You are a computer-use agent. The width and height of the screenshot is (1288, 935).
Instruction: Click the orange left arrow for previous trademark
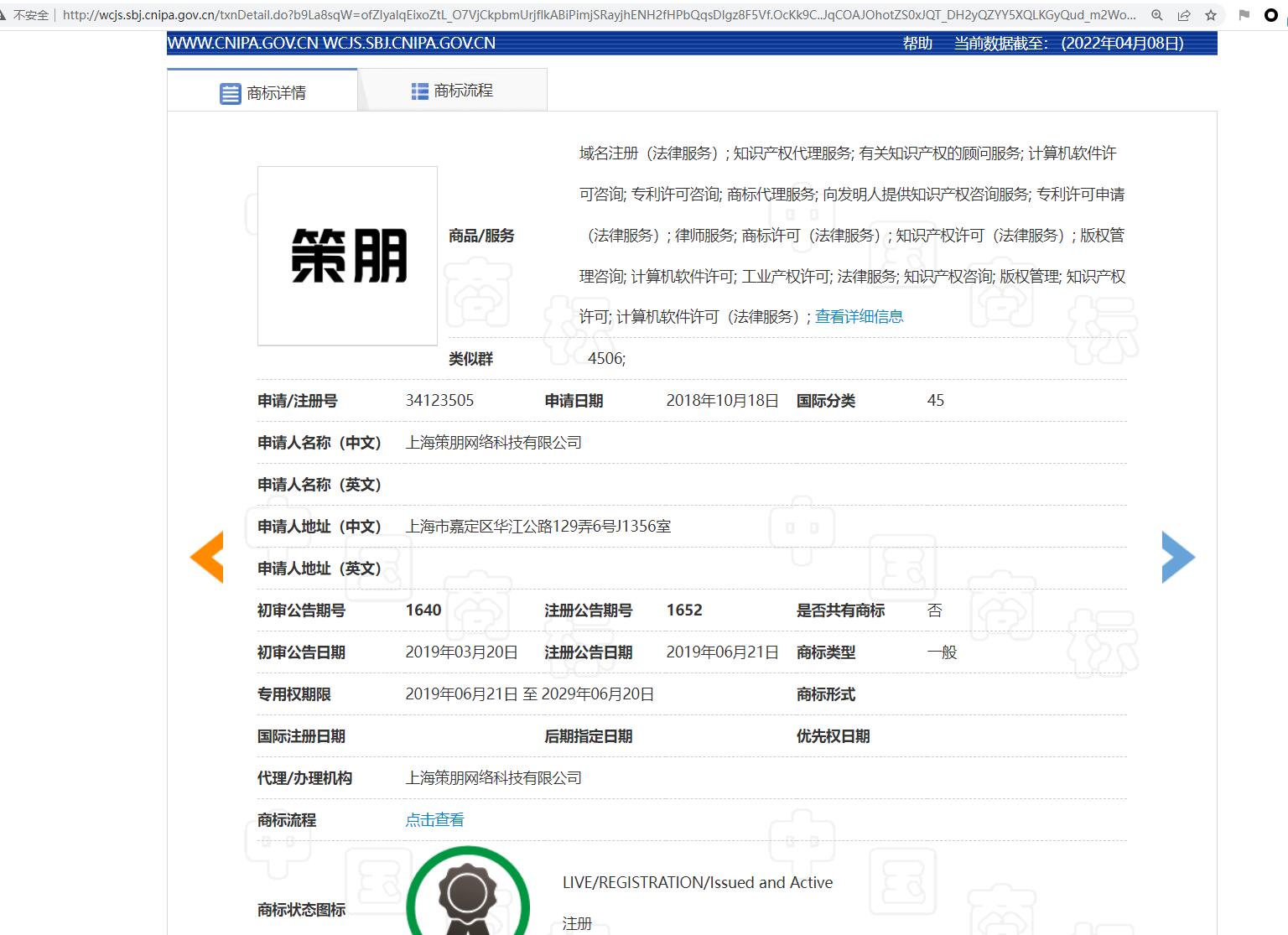pos(206,556)
